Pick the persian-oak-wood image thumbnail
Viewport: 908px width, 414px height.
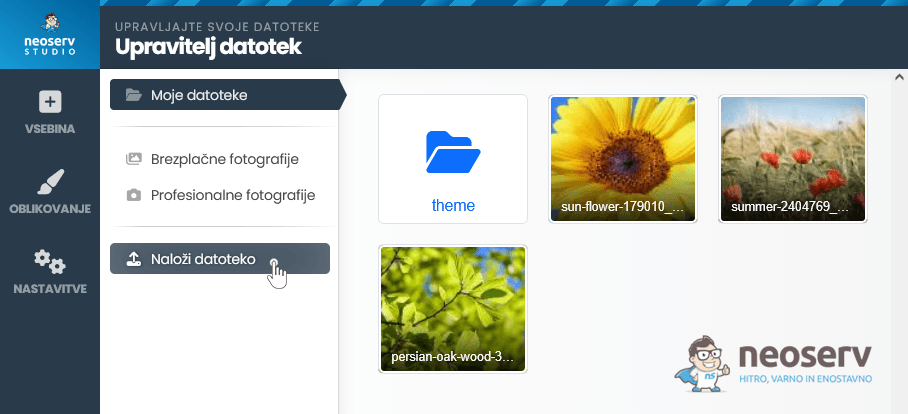click(x=453, y=308)
